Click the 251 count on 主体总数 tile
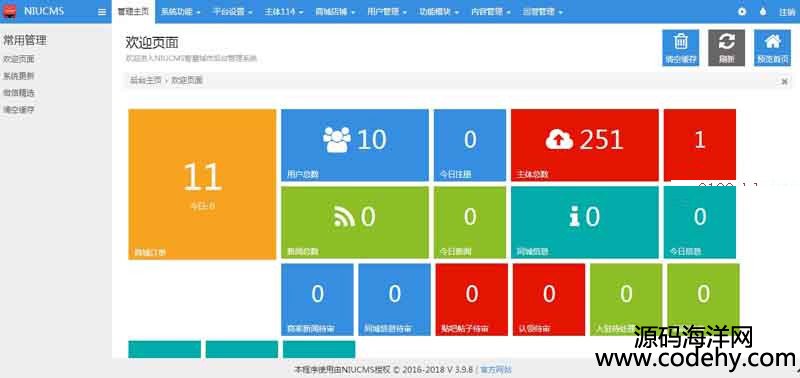 [x=602, y=139]
